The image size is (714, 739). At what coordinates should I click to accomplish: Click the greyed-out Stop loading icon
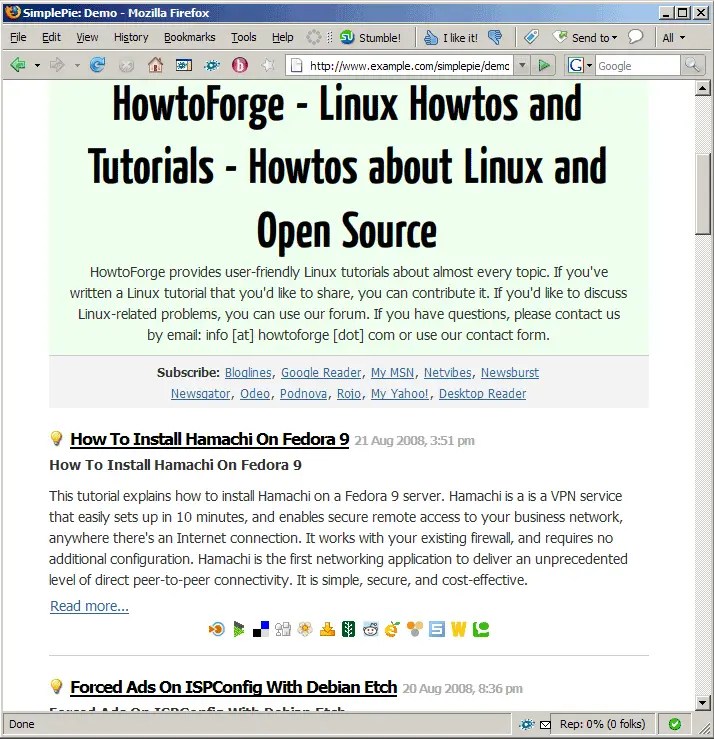(126, 66)
